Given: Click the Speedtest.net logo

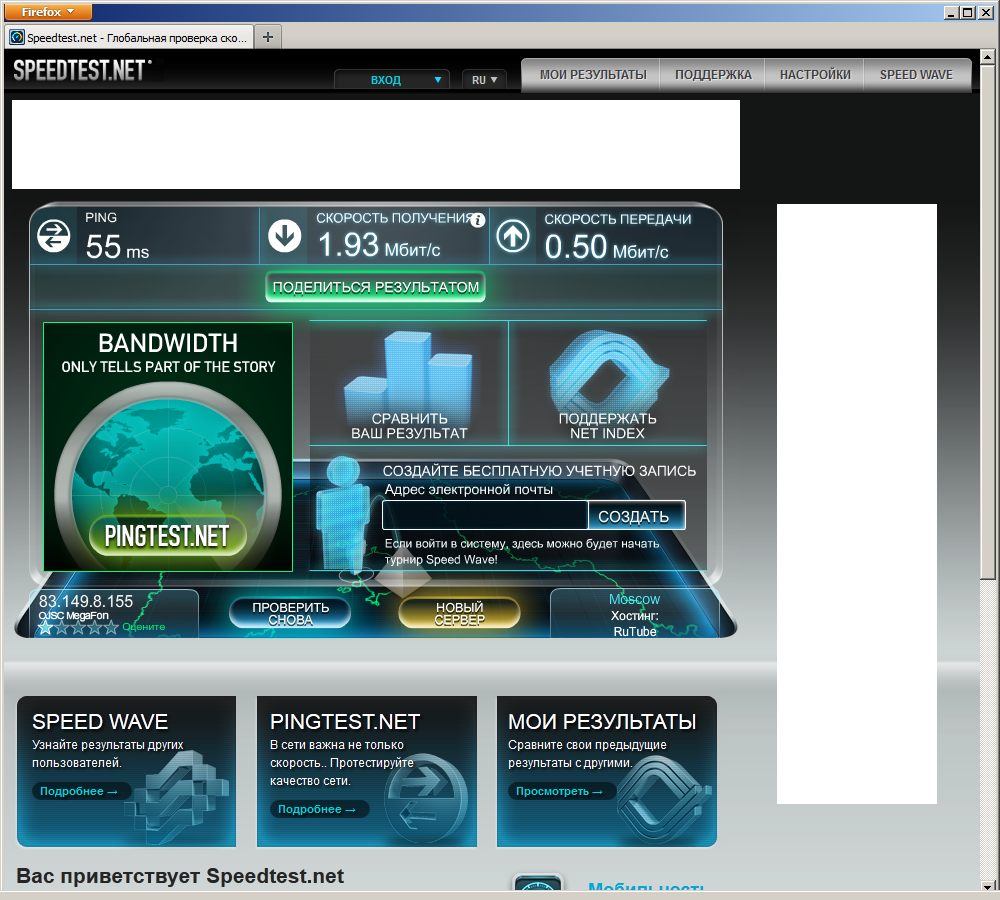Looking at the screenshot, I should coord(83,70).
